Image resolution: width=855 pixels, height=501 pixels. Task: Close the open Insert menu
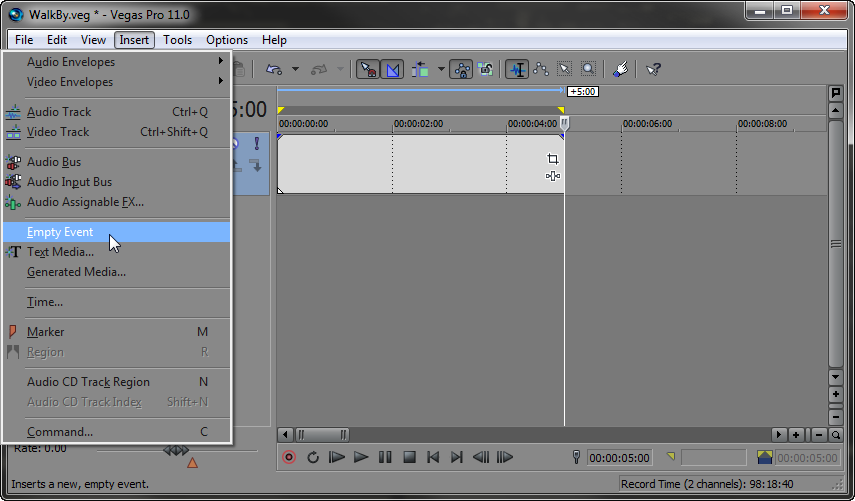coord(134,40)
